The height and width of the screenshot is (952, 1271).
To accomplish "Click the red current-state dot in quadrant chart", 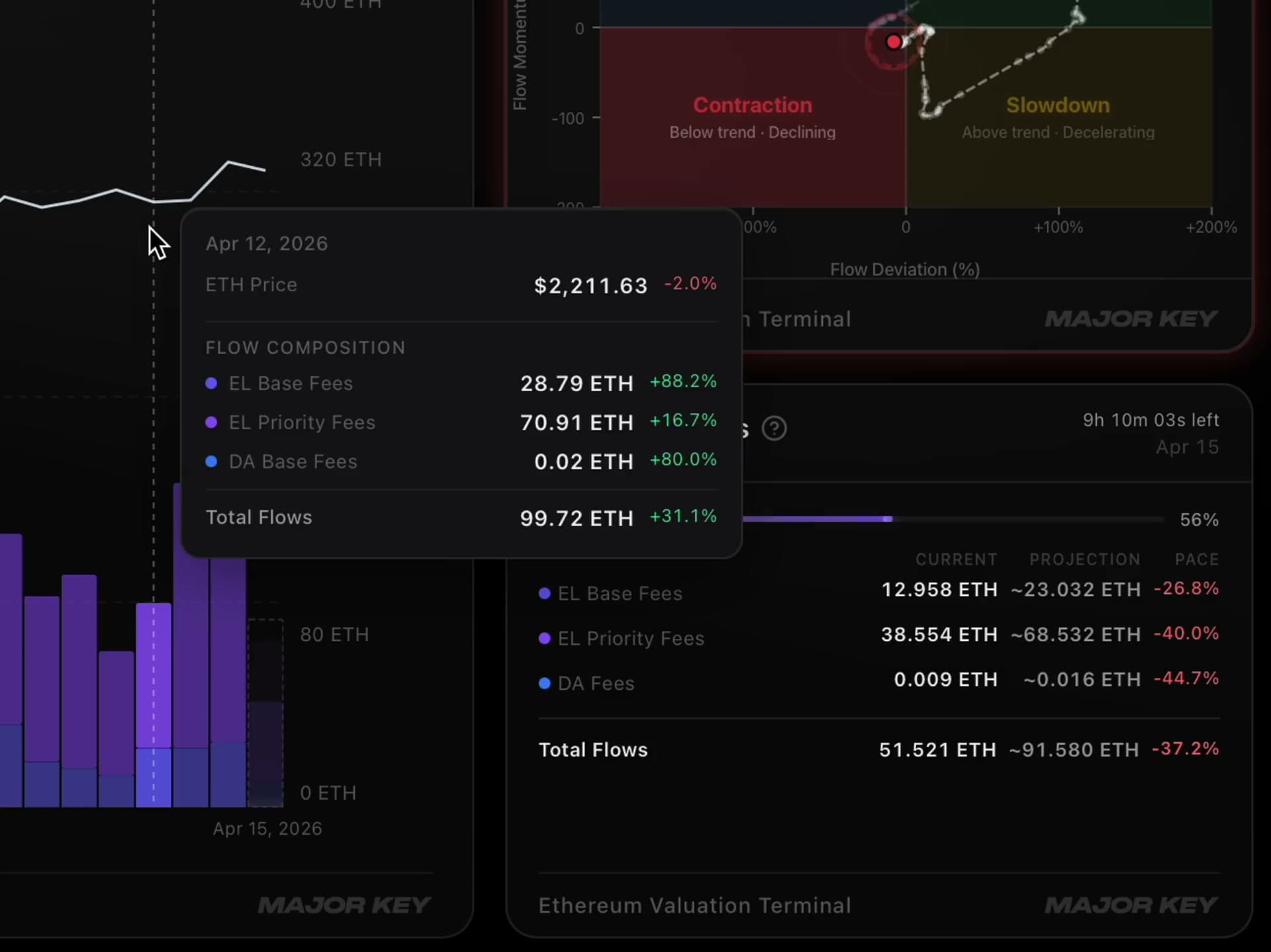I will pyautogui.click(x=894, y=42).
